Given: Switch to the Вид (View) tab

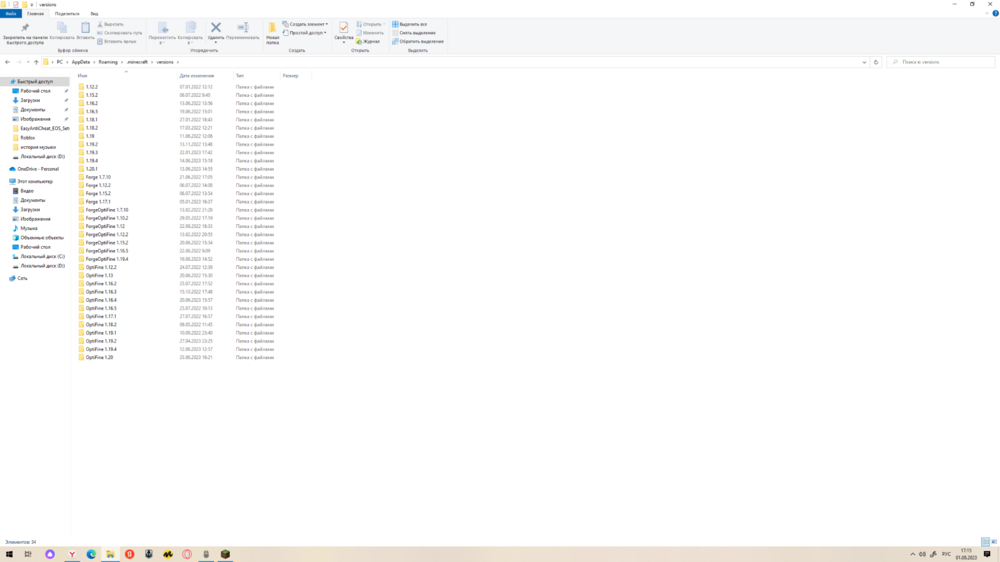Looking at the screenshot, I should pyautogui.click(x=94, y=13).
